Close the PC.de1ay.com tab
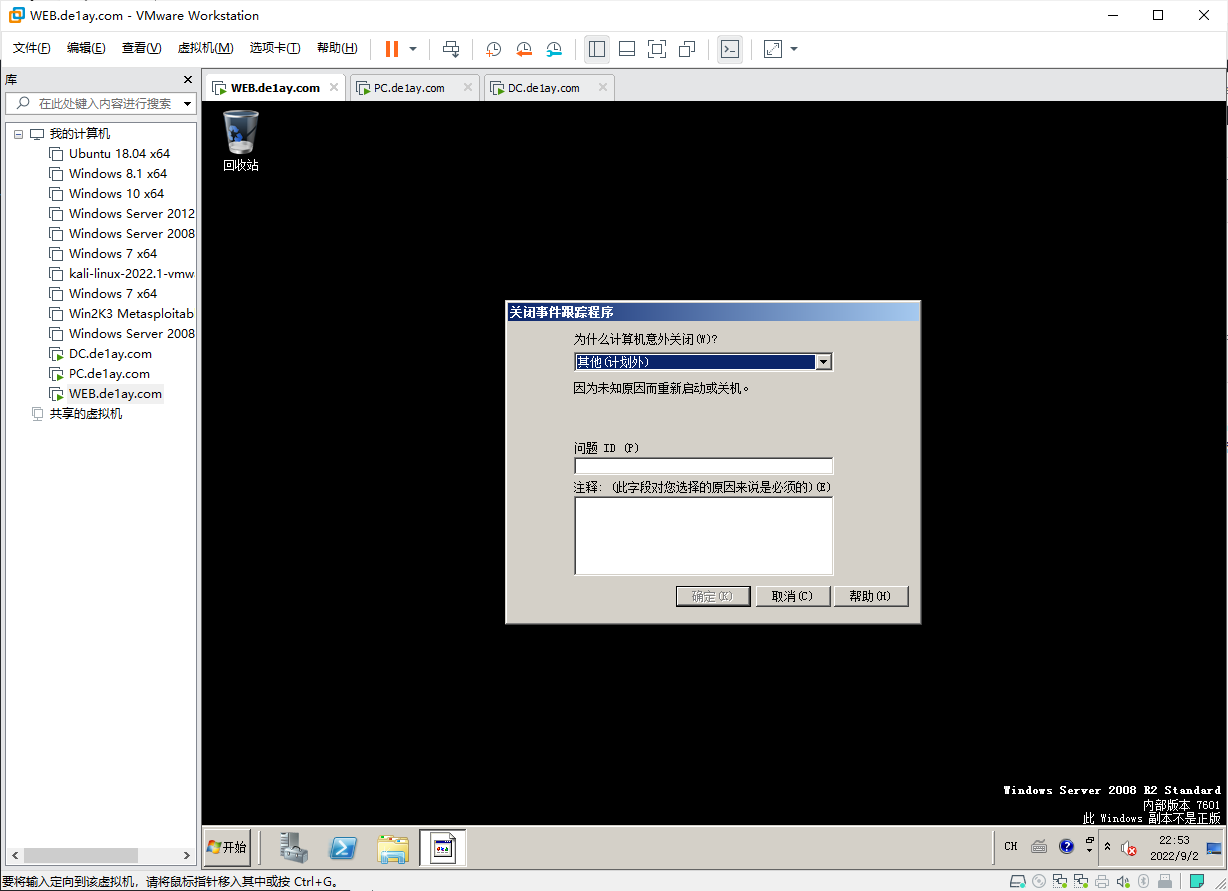The width and height of the screenshot is (1228, 891). click(x=468, y=88)
